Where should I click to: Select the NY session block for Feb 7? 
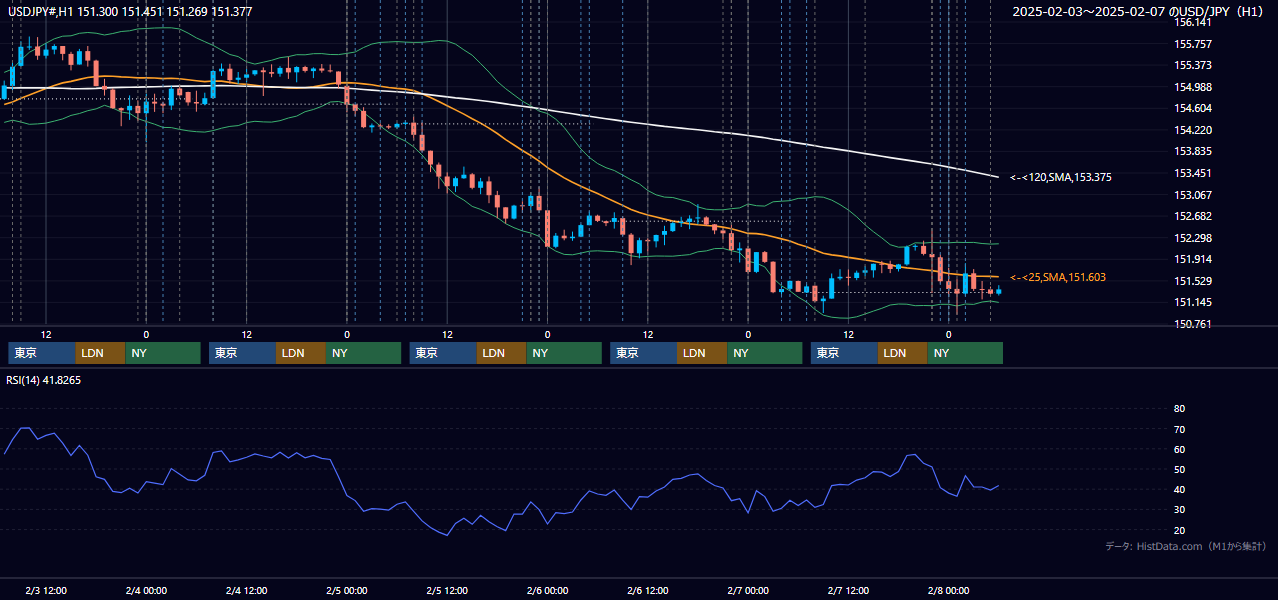click(966, 353)
